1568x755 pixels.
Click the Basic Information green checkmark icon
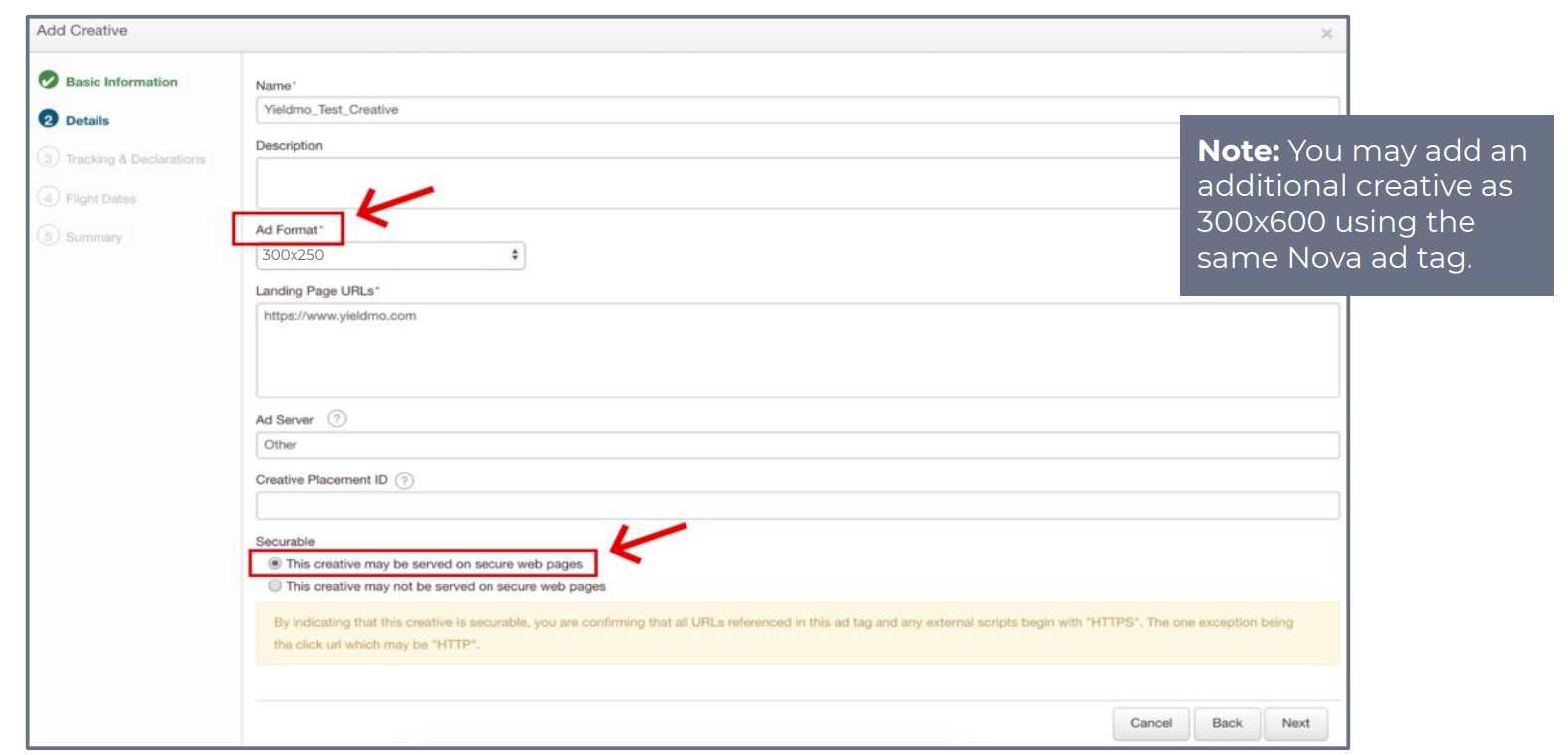pyautogui.click(x=48, y=81)
